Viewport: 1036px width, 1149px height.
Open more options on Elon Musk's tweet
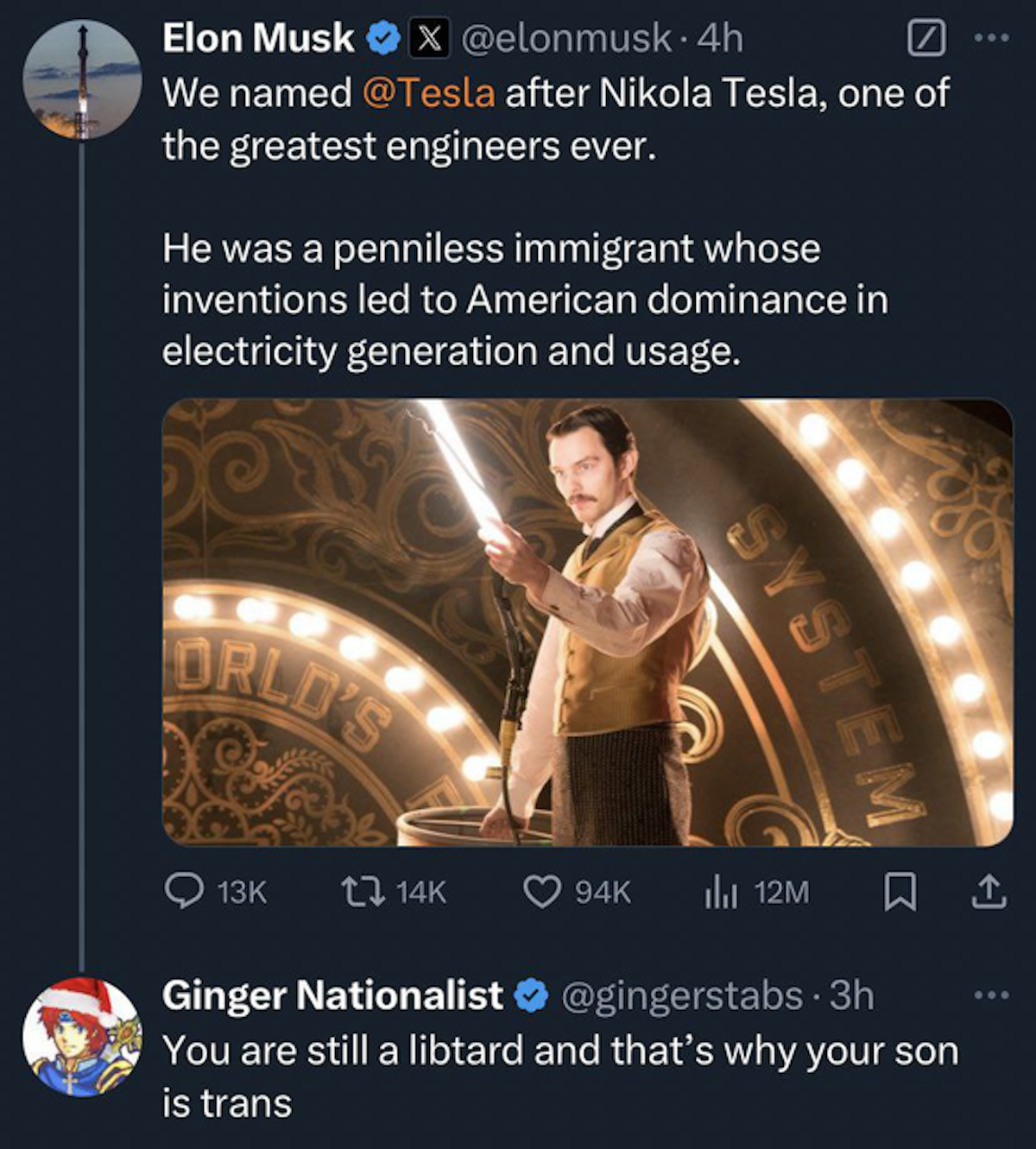(991, 39)
